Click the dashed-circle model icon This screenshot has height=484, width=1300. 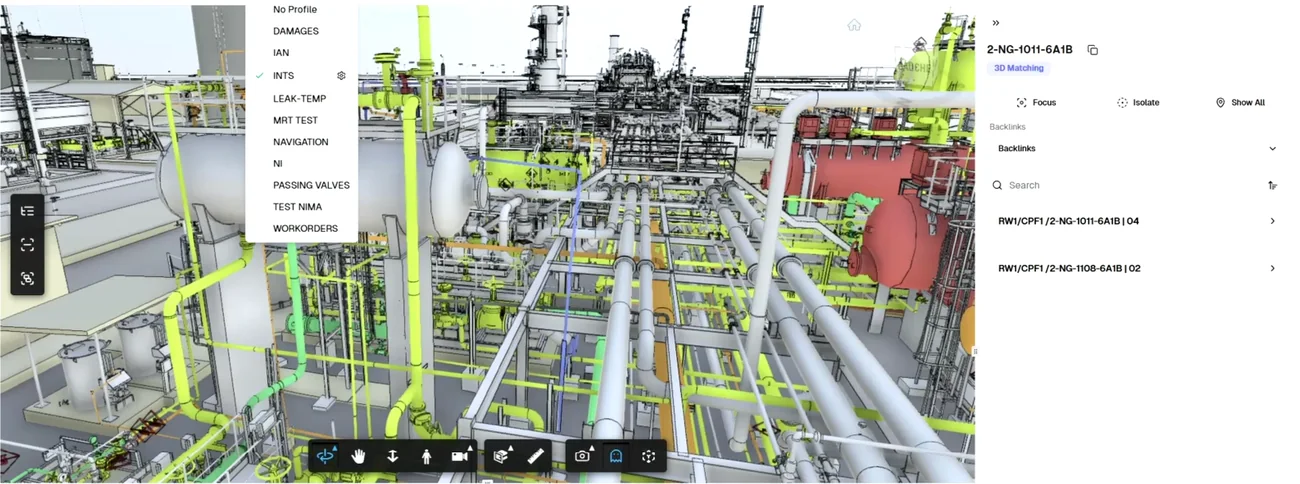[649, 456]
